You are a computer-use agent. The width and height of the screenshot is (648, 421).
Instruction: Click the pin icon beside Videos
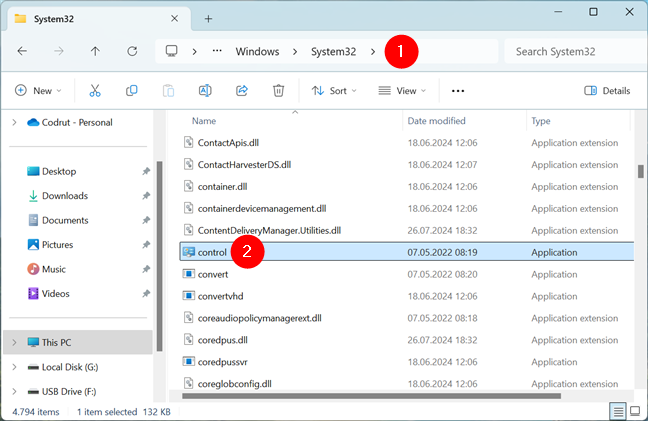pyautogui.click(x=146, y=293)
